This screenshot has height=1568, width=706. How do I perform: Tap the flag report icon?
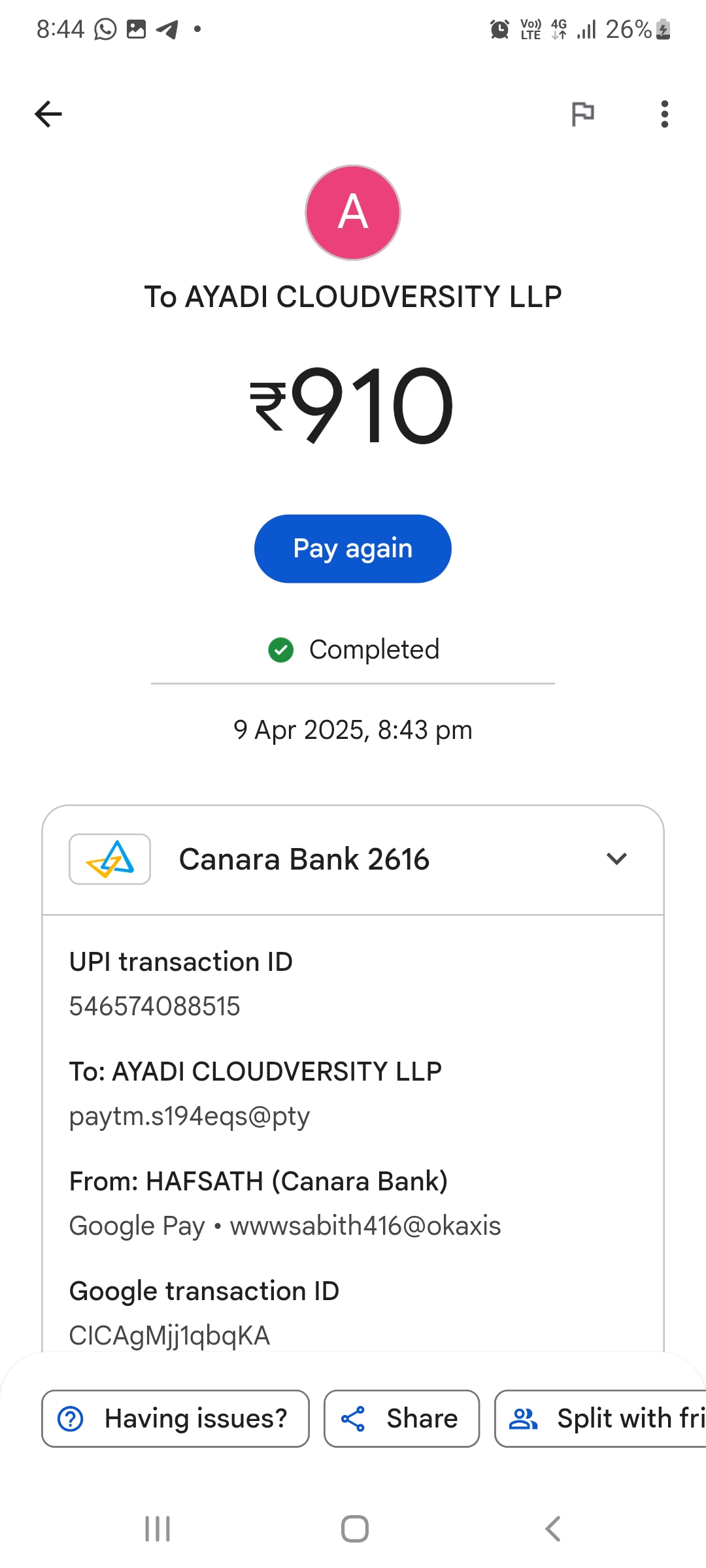[582, 114]
